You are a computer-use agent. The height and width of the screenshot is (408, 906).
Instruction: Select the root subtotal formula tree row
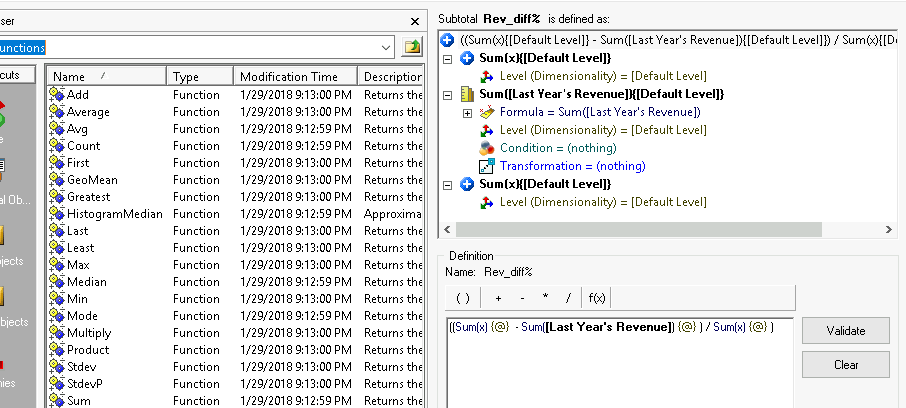pos(670,40)
